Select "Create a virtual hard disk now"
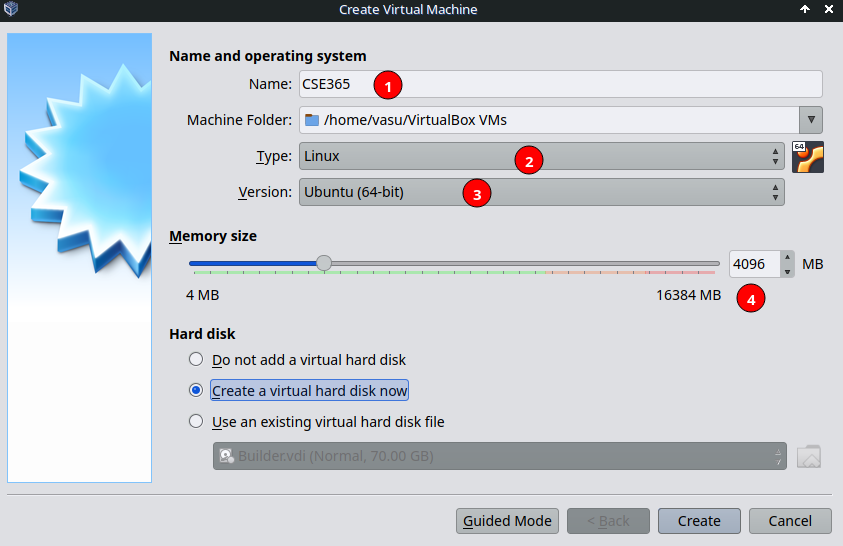Viewport: 843px width, 546px height. pyautogui.click(x=196, y=390)
